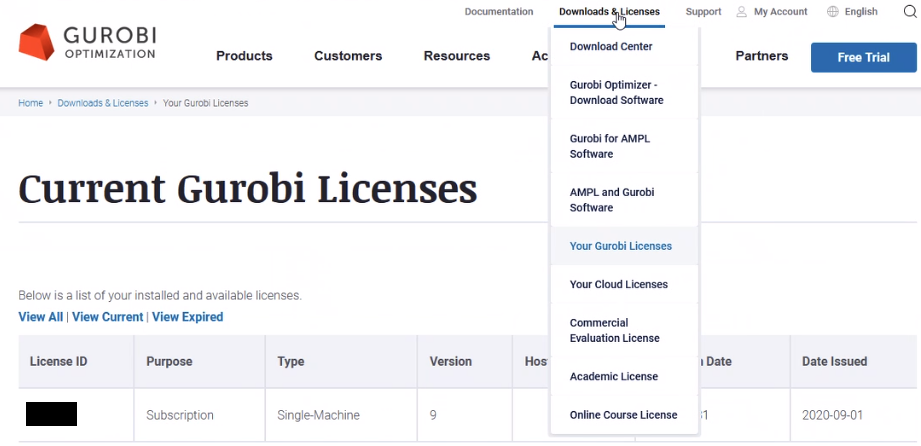Choose Gurobi Optimizer Download Software entry

click(615, 93)
